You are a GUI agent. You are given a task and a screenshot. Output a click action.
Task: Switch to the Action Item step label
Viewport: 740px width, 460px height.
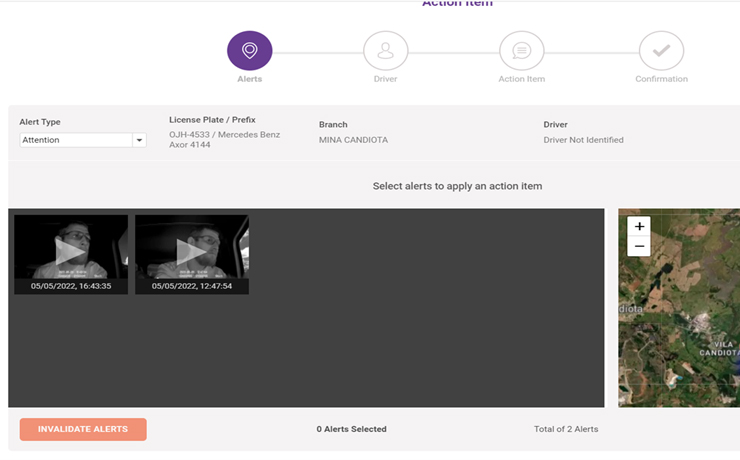(521, 79)
